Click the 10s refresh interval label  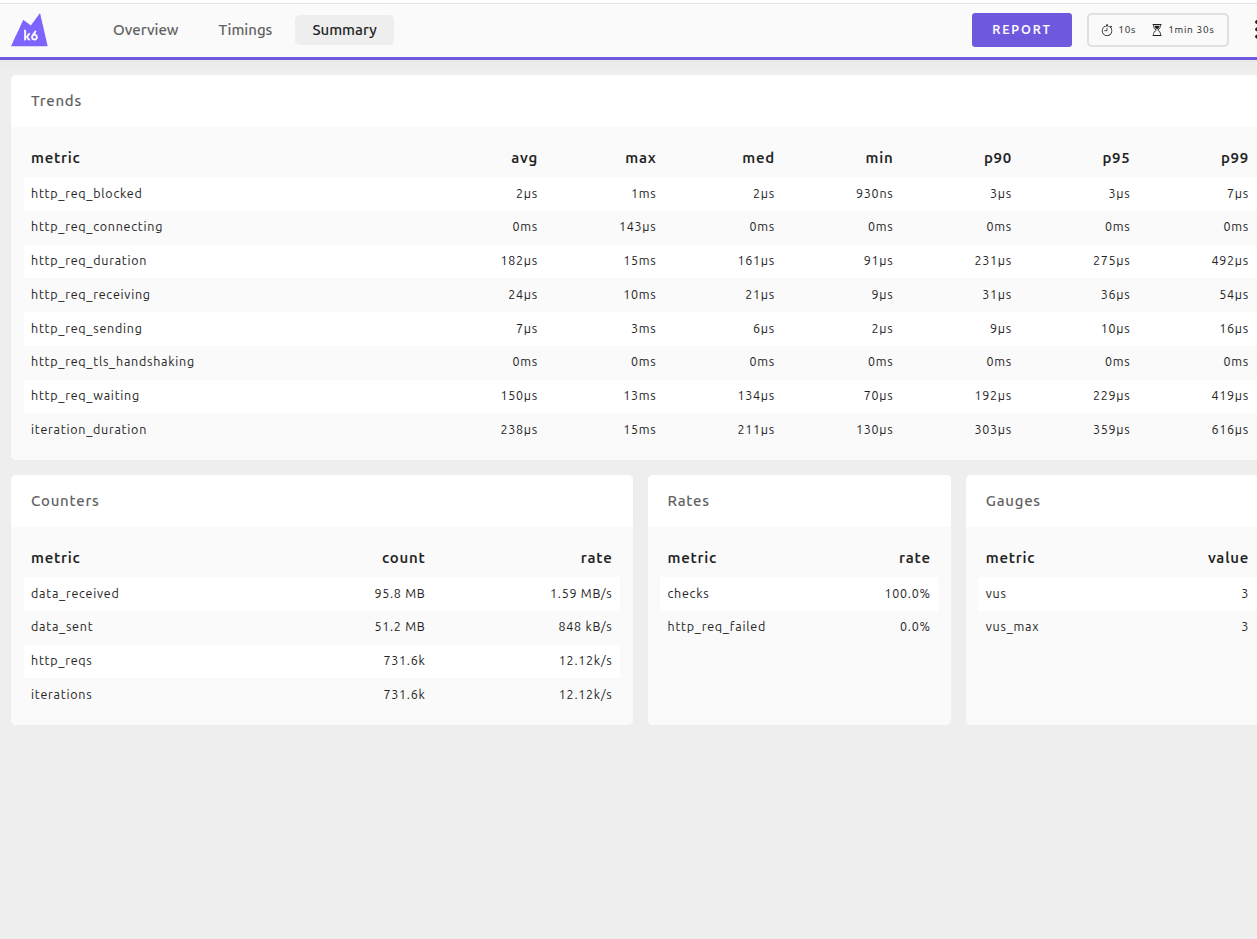point(1127,30)
